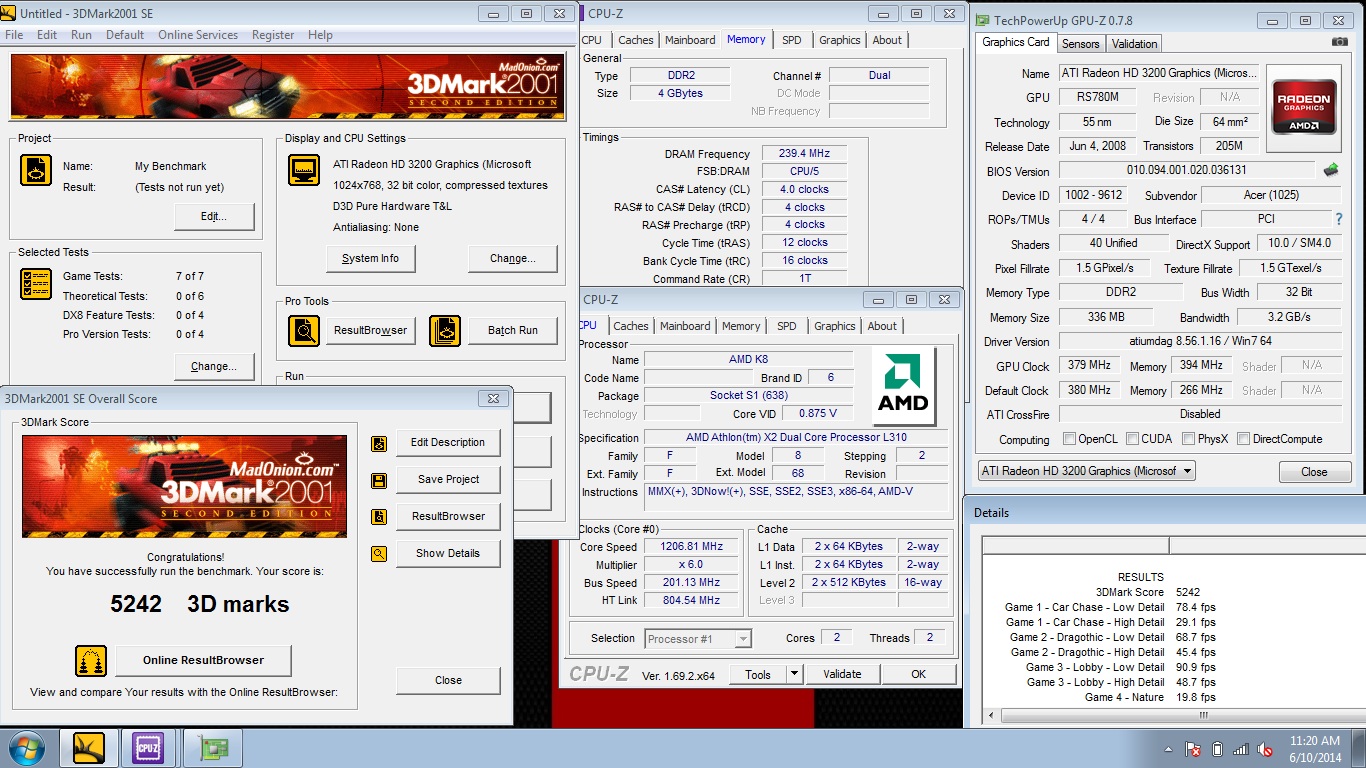Click Change... under Selected Tests
The image size is (1366, 768).
214,367
